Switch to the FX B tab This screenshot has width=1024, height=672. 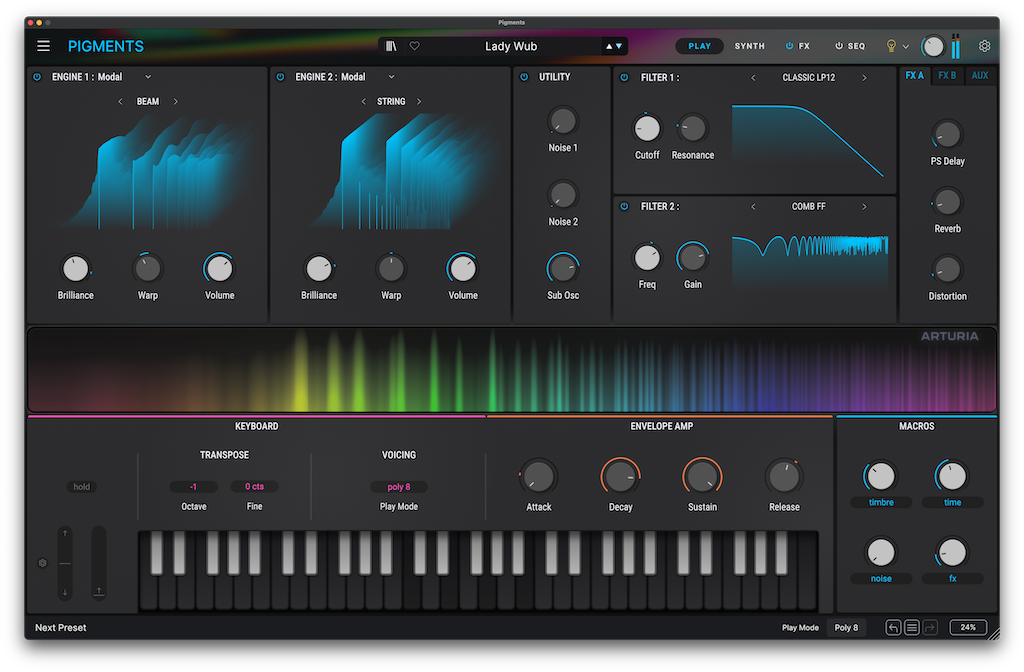(947, 76)
